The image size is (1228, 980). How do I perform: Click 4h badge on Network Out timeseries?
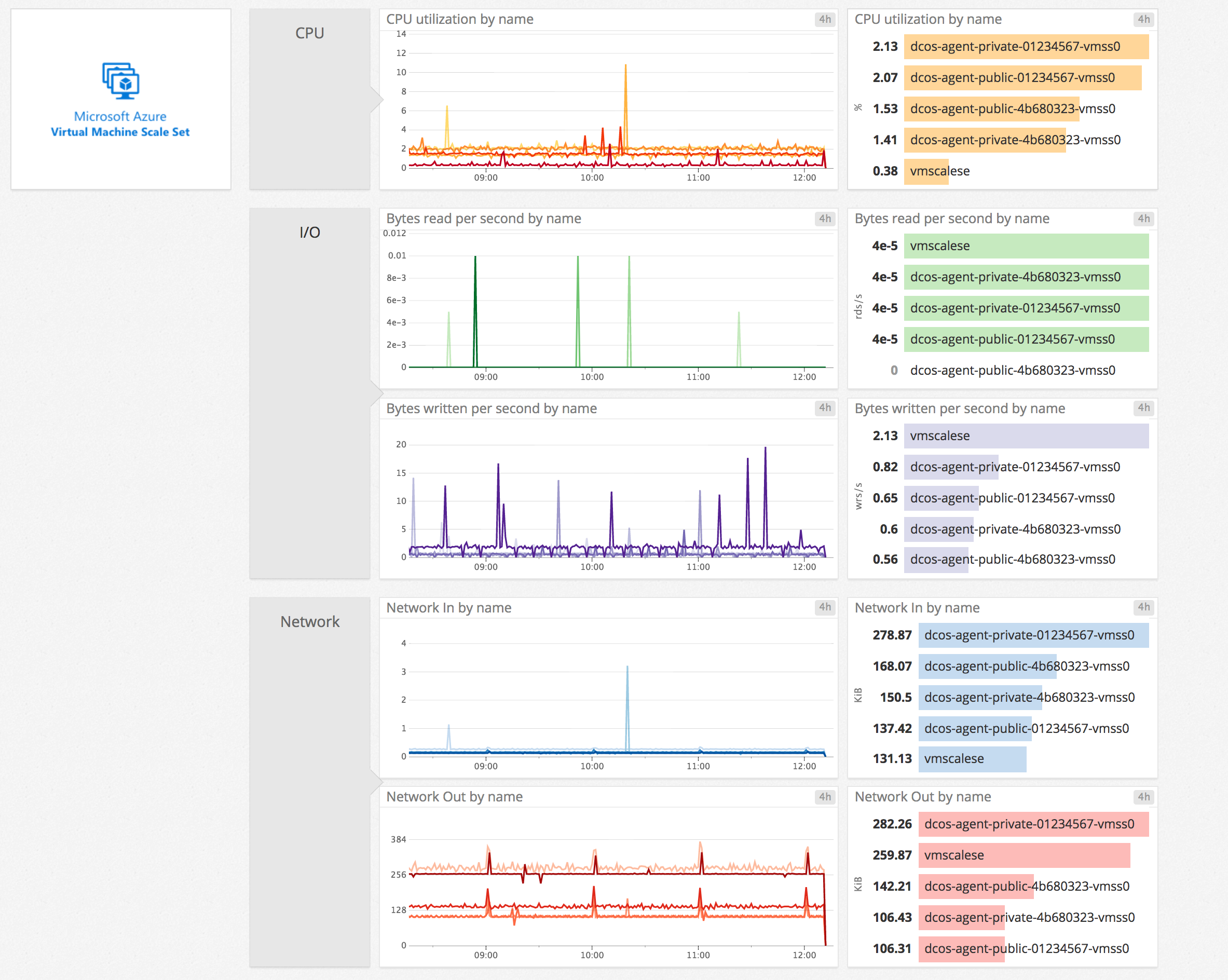coord(825,797)
